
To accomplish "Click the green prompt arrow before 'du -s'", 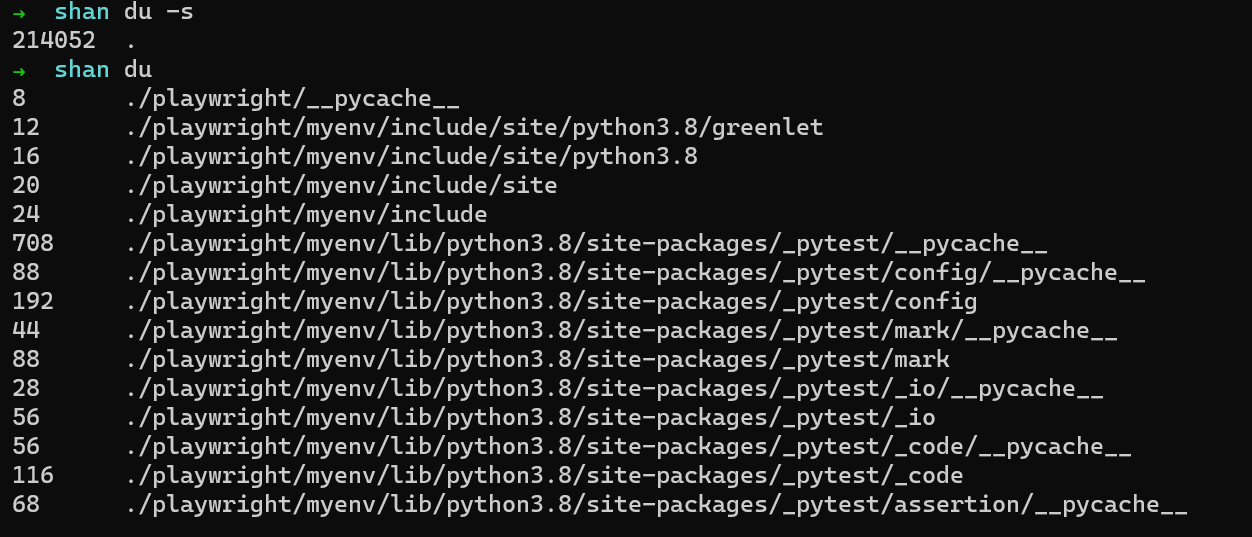I will pyautogui.click(x=19, y=12).
